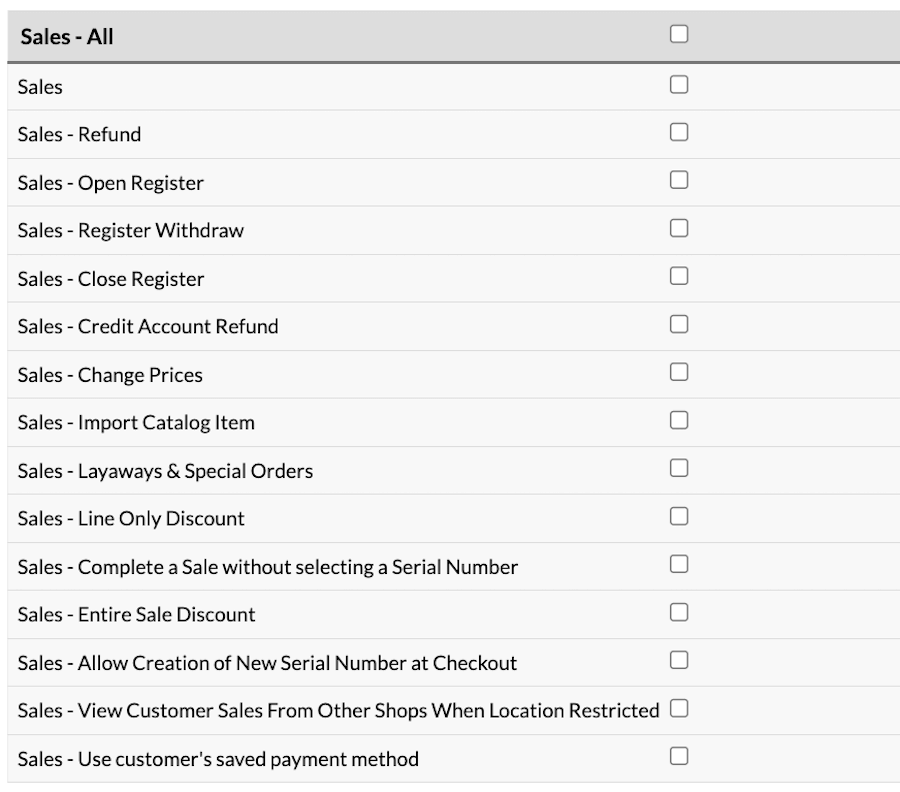Tick Layaways & Special Orders checkbox

coord(679,468)
